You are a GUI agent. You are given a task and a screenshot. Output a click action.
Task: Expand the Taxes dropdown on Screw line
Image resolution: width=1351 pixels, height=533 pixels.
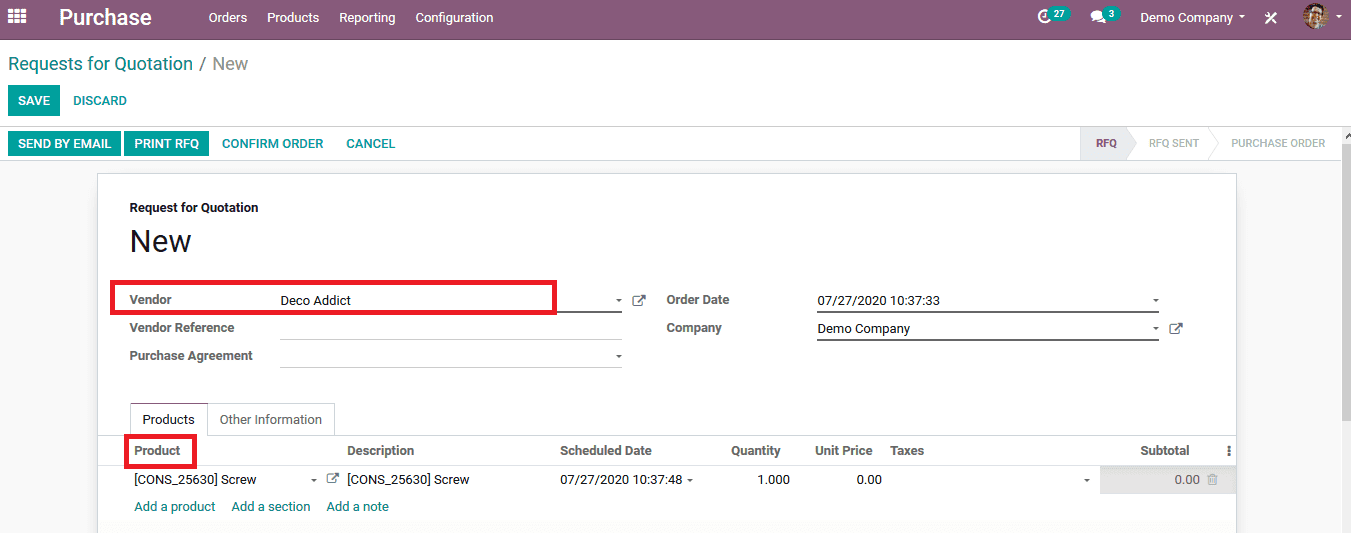tap(1086, 480)
